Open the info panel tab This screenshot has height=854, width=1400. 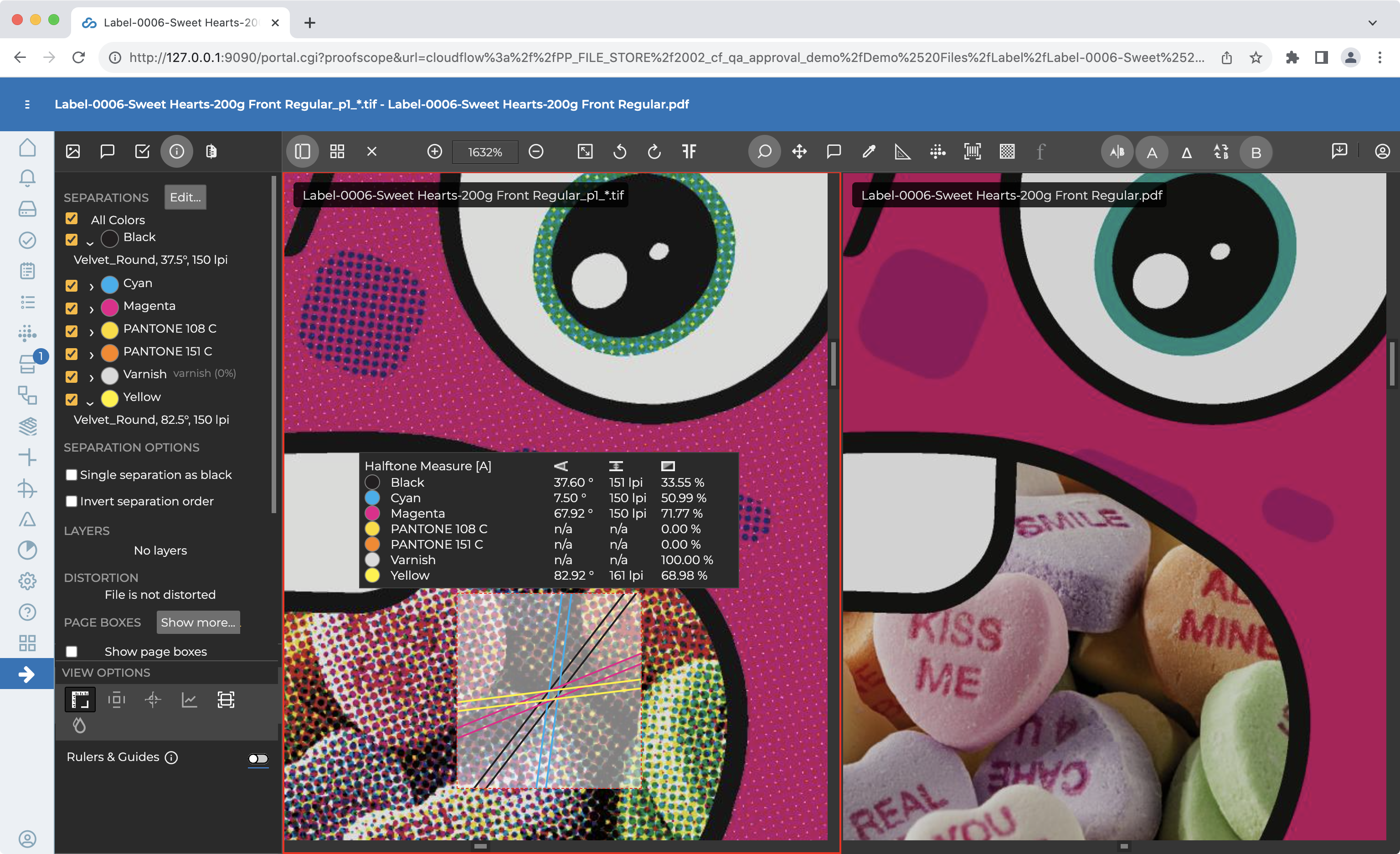(x=177, y=152)
